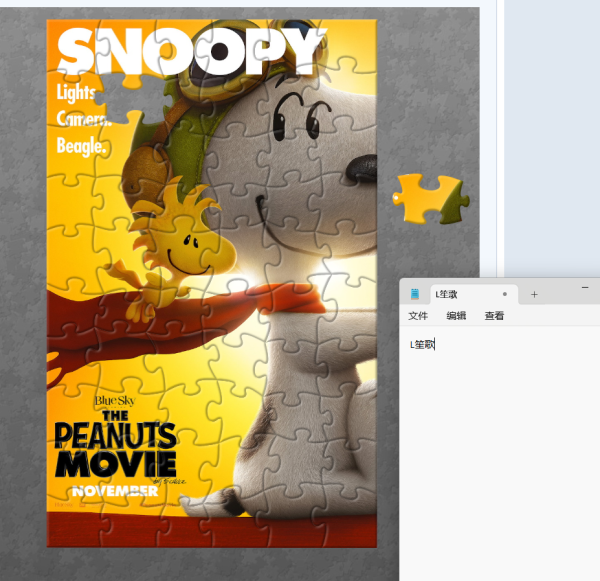
Task: Click the NOVEMBER text on the puzzle
Action: coord(115,491)
